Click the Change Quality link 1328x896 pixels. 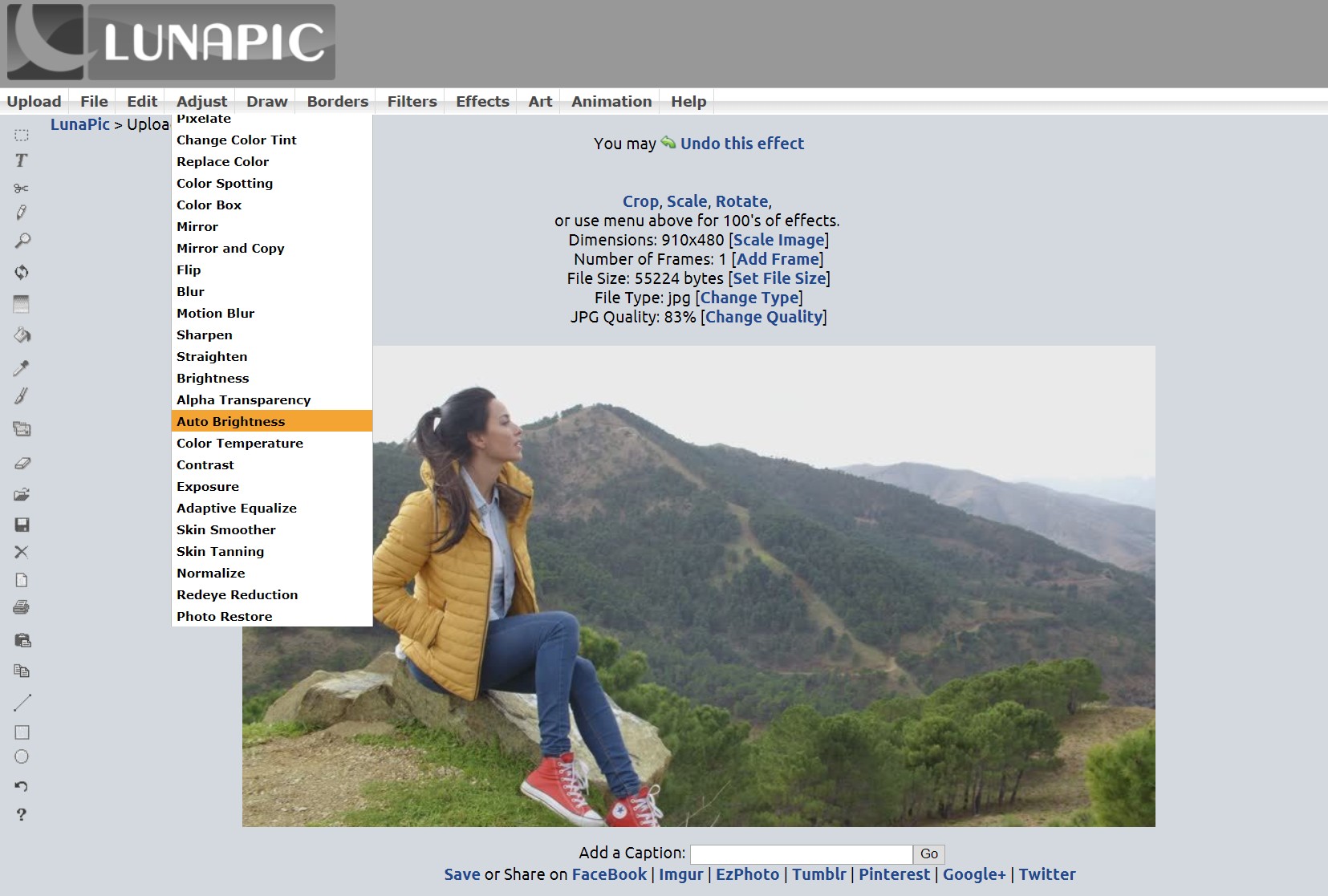coord(764,317)
